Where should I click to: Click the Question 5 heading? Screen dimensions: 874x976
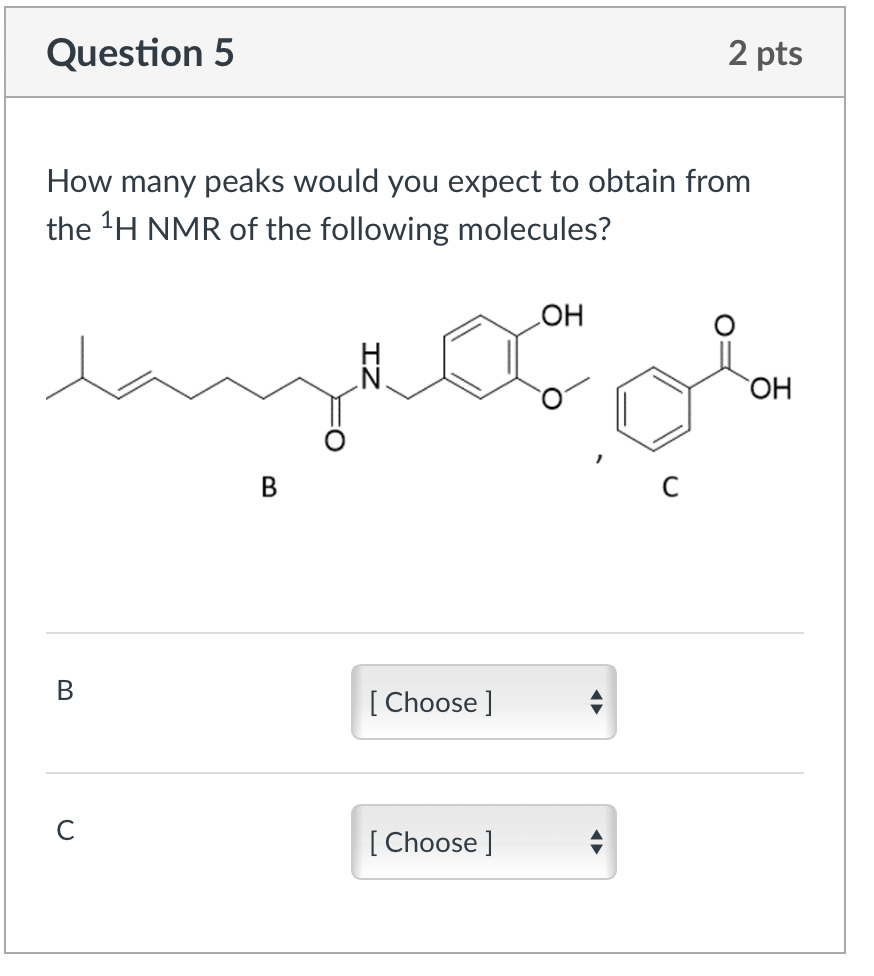[140, 52]
